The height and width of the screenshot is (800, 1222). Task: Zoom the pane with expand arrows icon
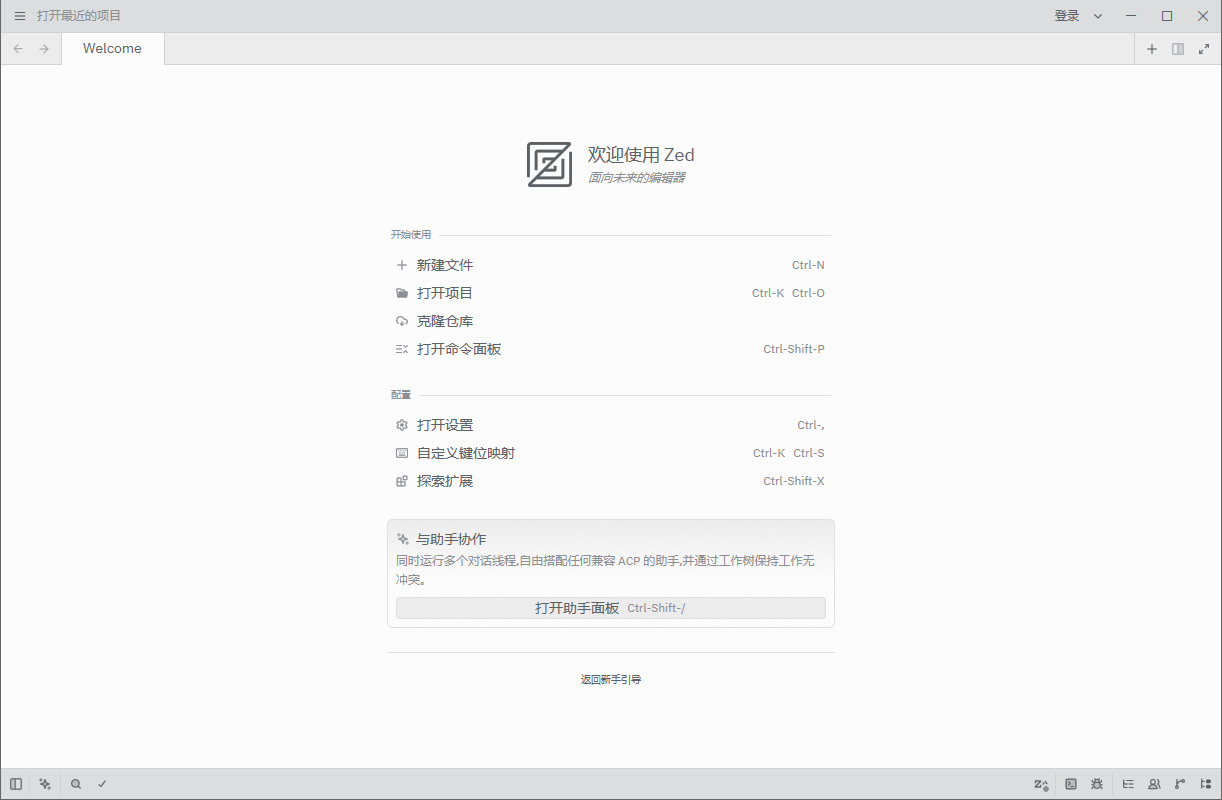1204,49
